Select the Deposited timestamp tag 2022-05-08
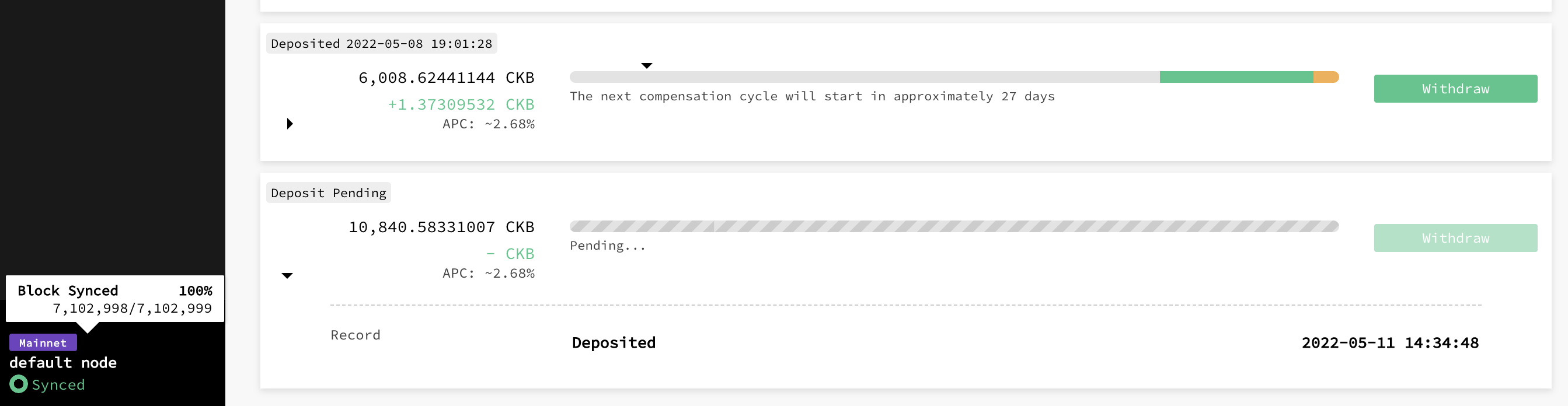The image size is (1568, 406). pos(382,43)
